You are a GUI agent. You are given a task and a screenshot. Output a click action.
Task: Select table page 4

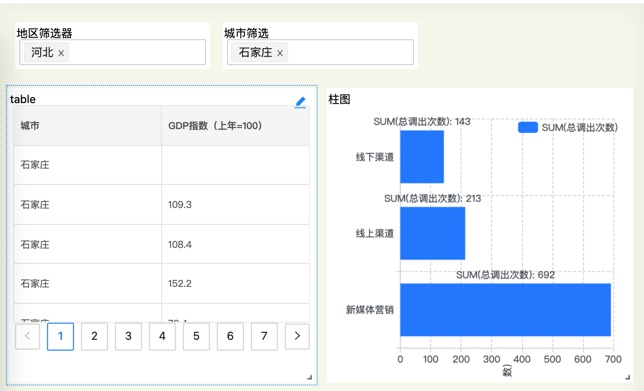click(x=162, y=336)
